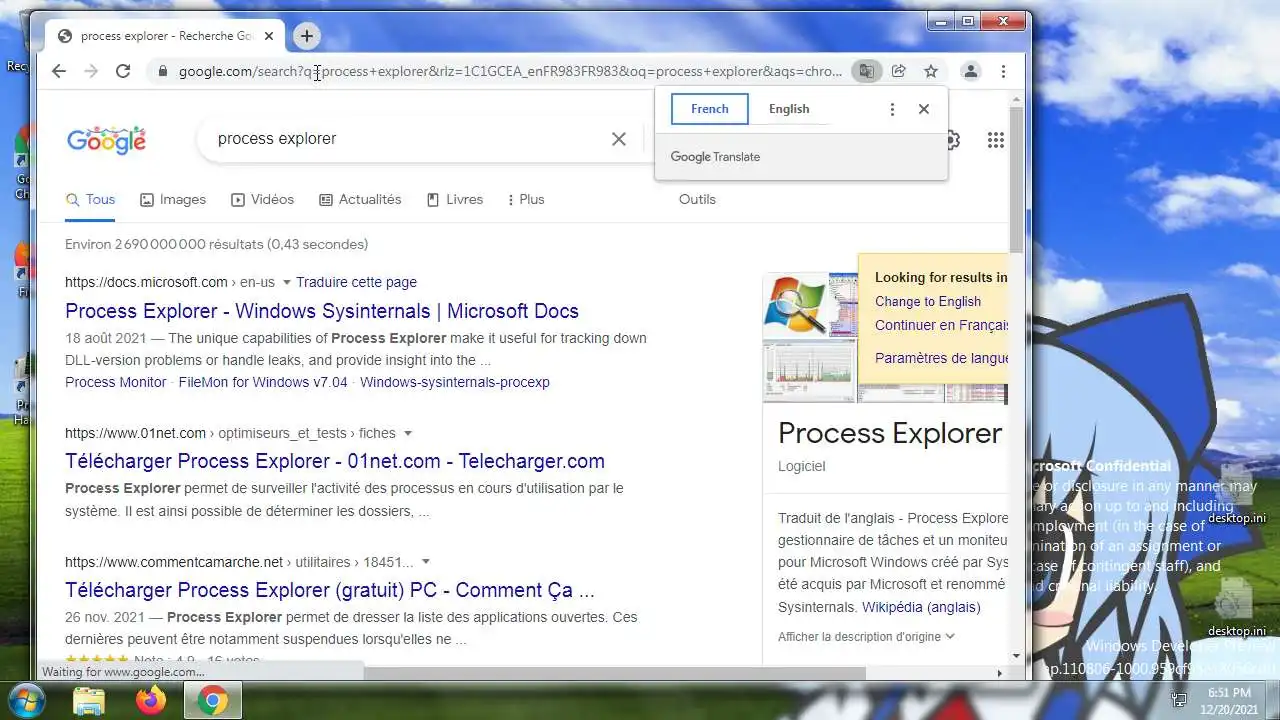Open the Paramètres de langue link

pyautogui.click(x=941, y=358)
